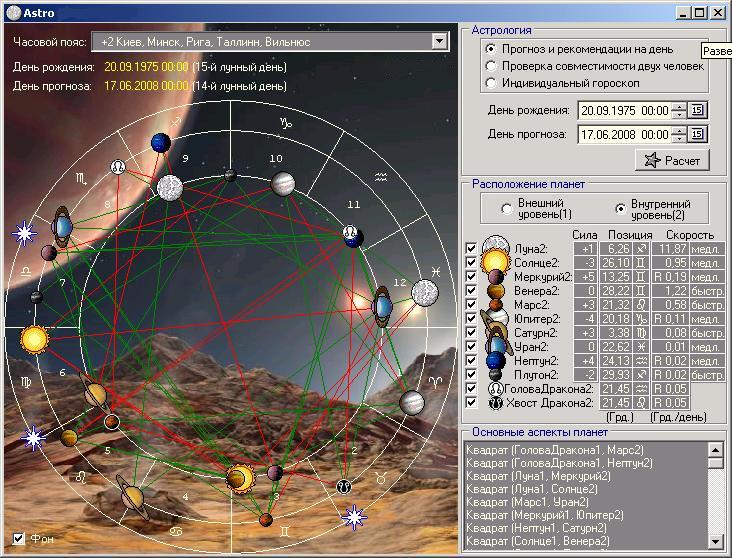Image resolution: width=732 pixels, height=558 pixels.
Task: Uncheck the Венера2 planet checkbox
Action: (472, 290)
